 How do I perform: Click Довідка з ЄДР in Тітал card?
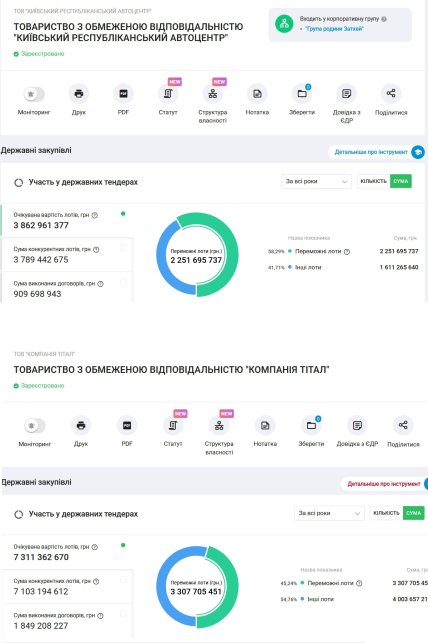point(357,425)
